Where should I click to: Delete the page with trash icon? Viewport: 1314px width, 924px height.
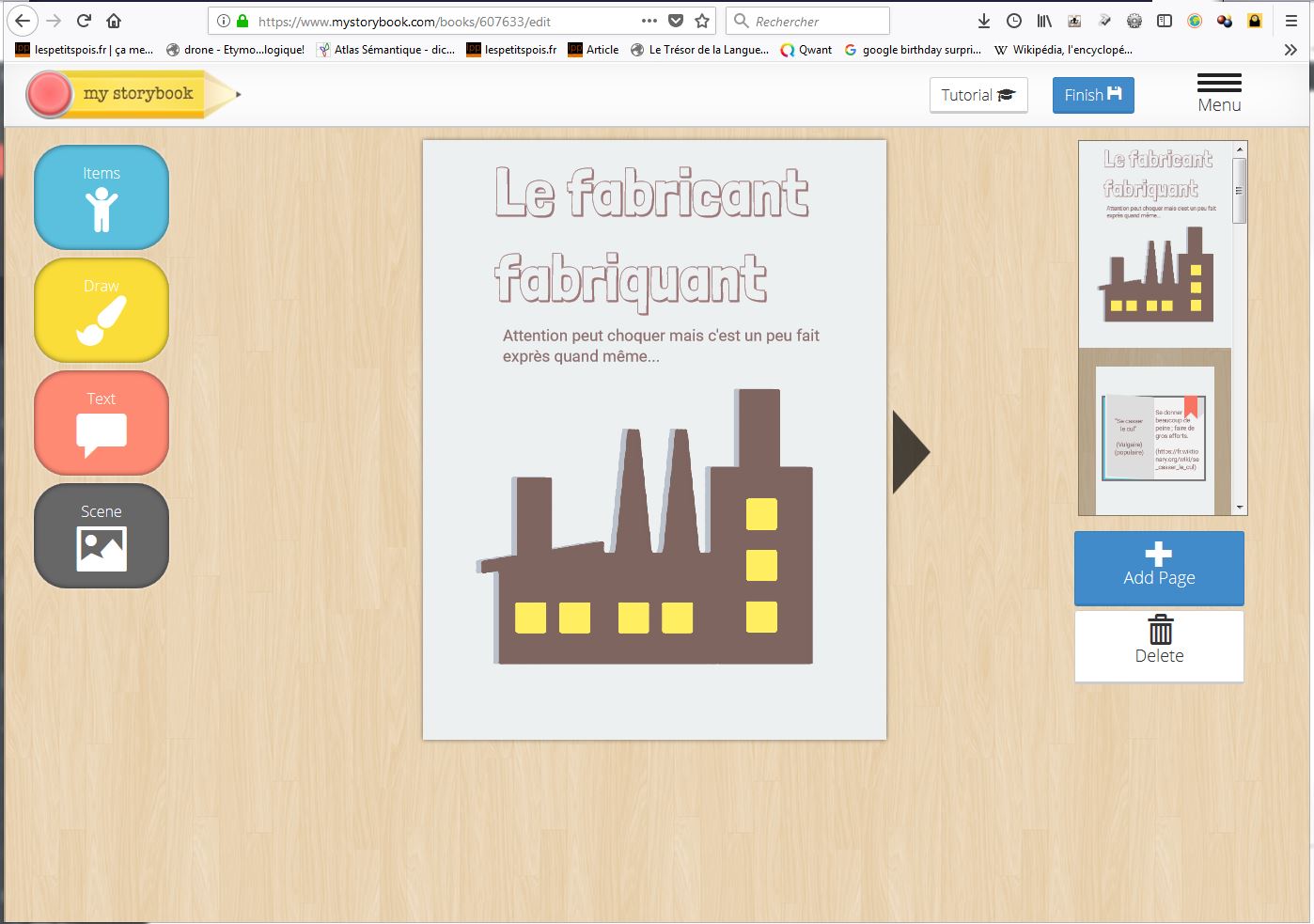1159,646
